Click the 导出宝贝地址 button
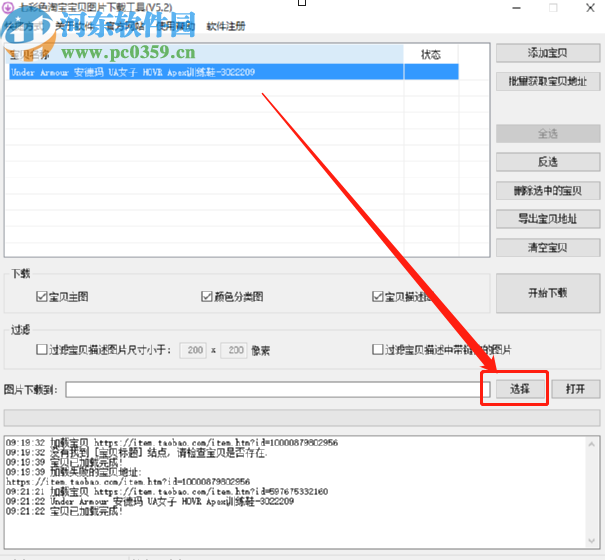The width and height of the screenshot is (605, 560). tap(548, 219)
